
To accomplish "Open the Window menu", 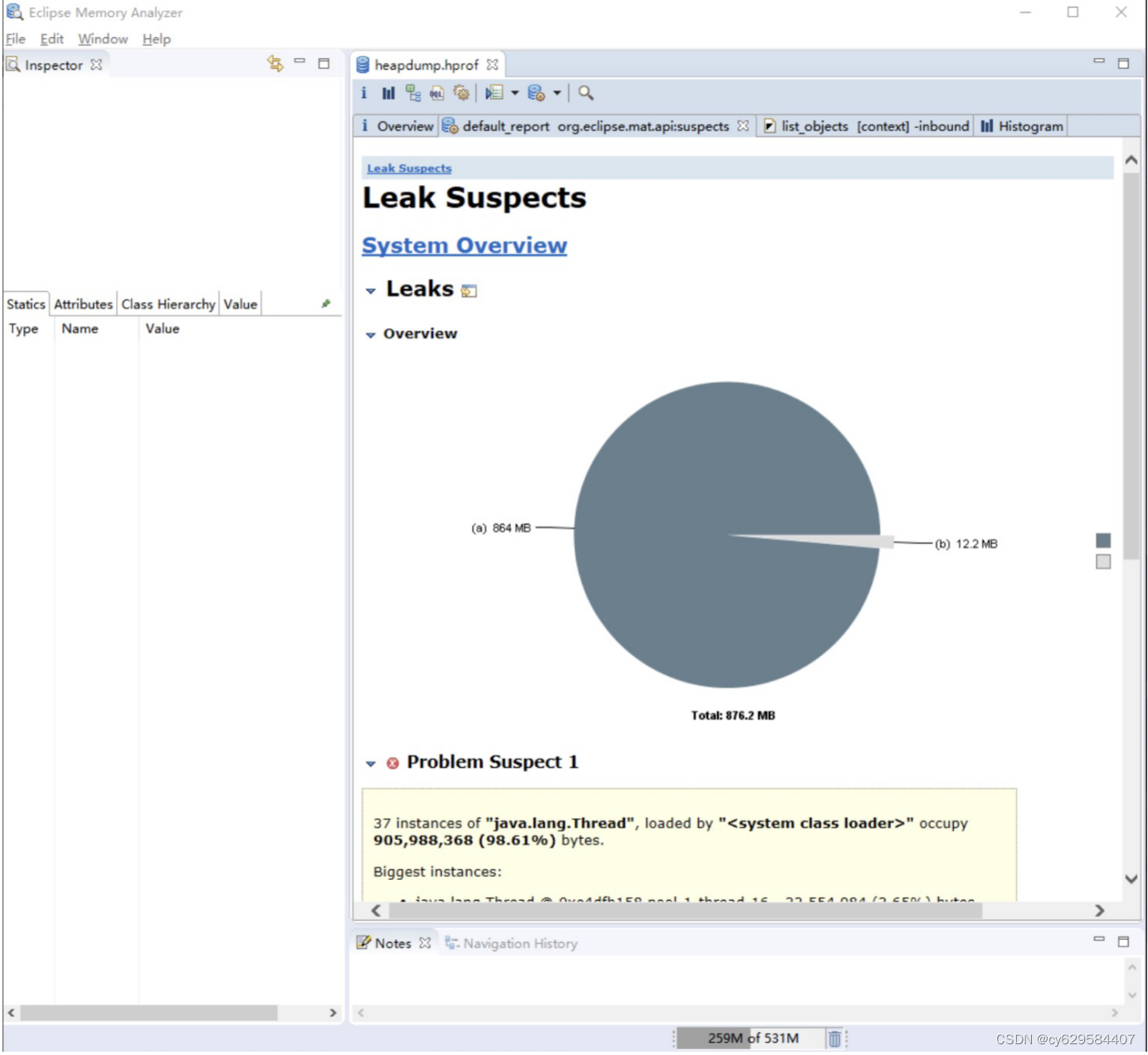I will click(103, 39).
